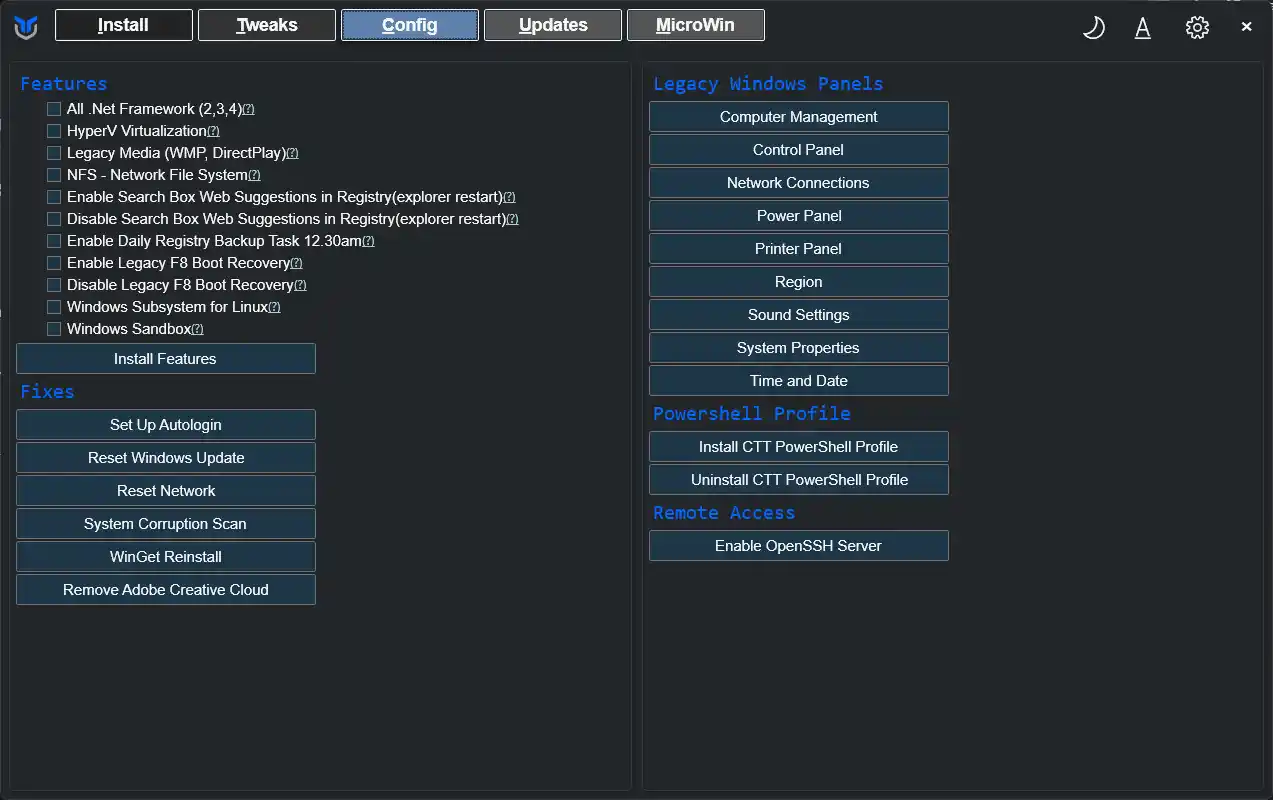Switch to the Install tab
This screenshot has width=1273, height=800.
pyautogui.click(x=124, y=25)
